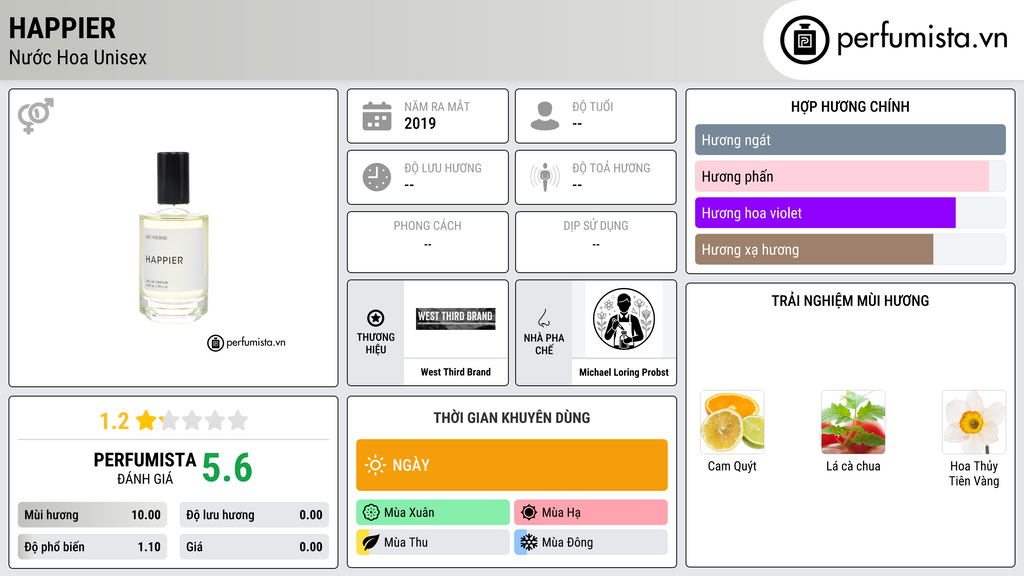Click the leaf icon for Mùa Thu
Image resolution: width=1024 pixels, height=576 pixels.
click(371, 542)
